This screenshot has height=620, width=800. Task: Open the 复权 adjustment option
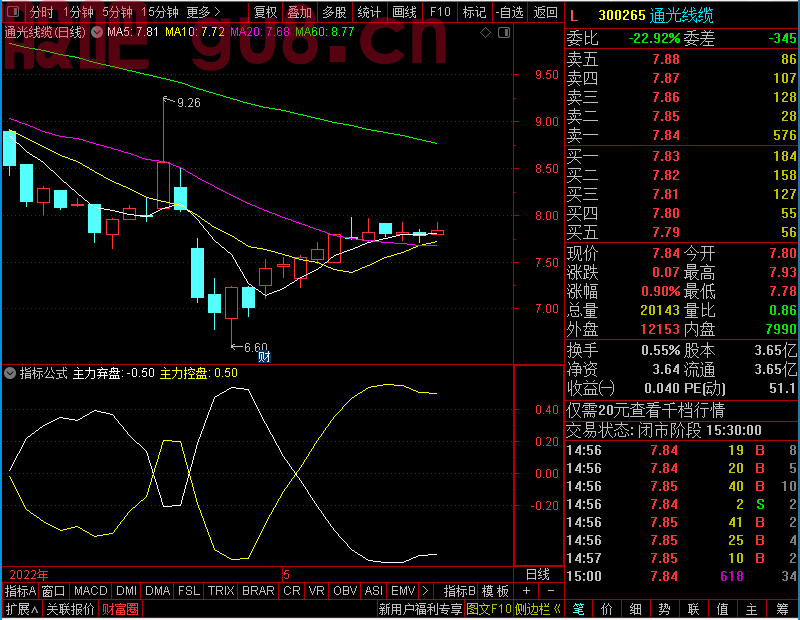tap(265, 12)
